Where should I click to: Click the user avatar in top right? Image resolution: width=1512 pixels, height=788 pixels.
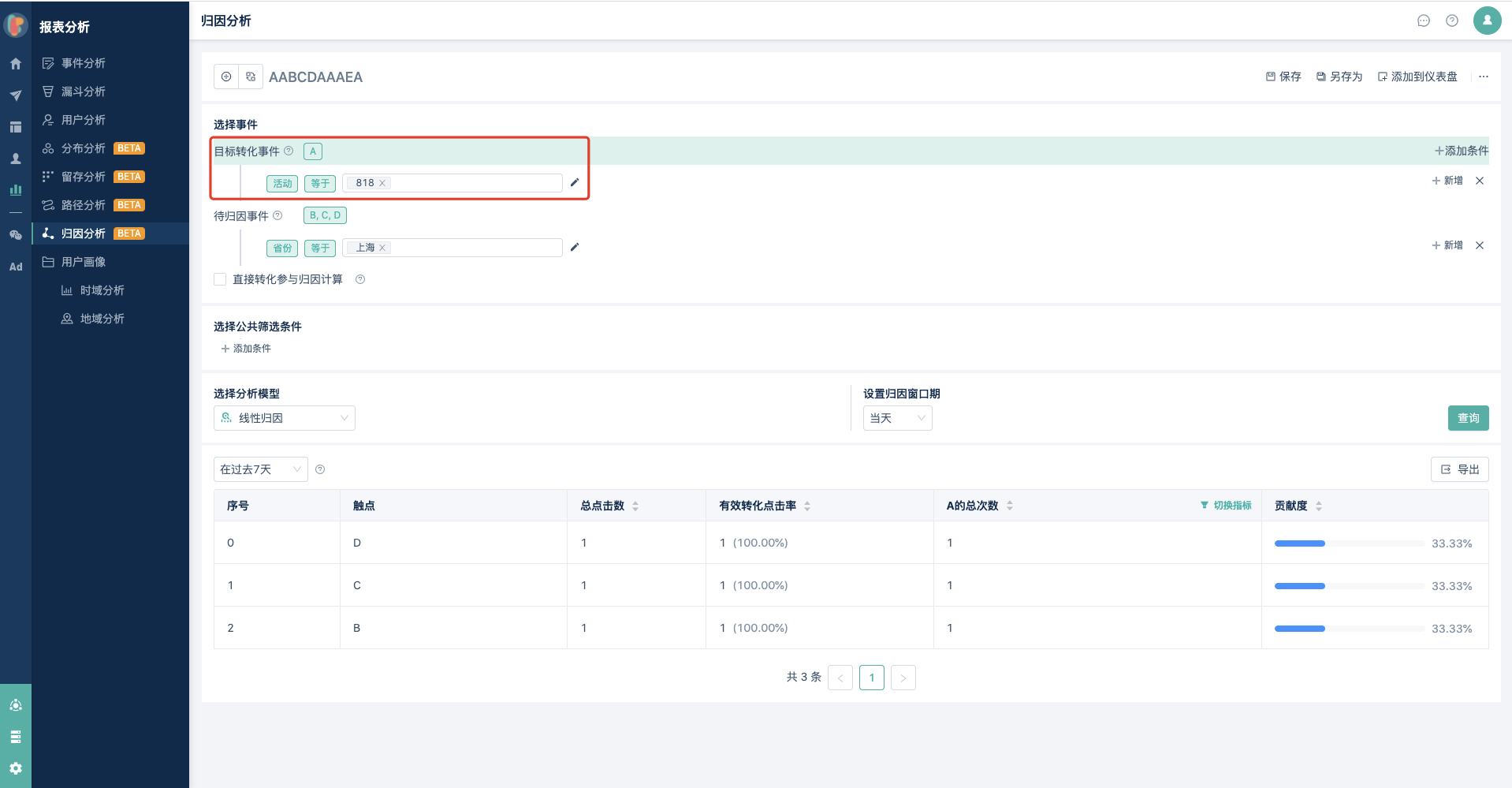click(x=1487, y=21)
